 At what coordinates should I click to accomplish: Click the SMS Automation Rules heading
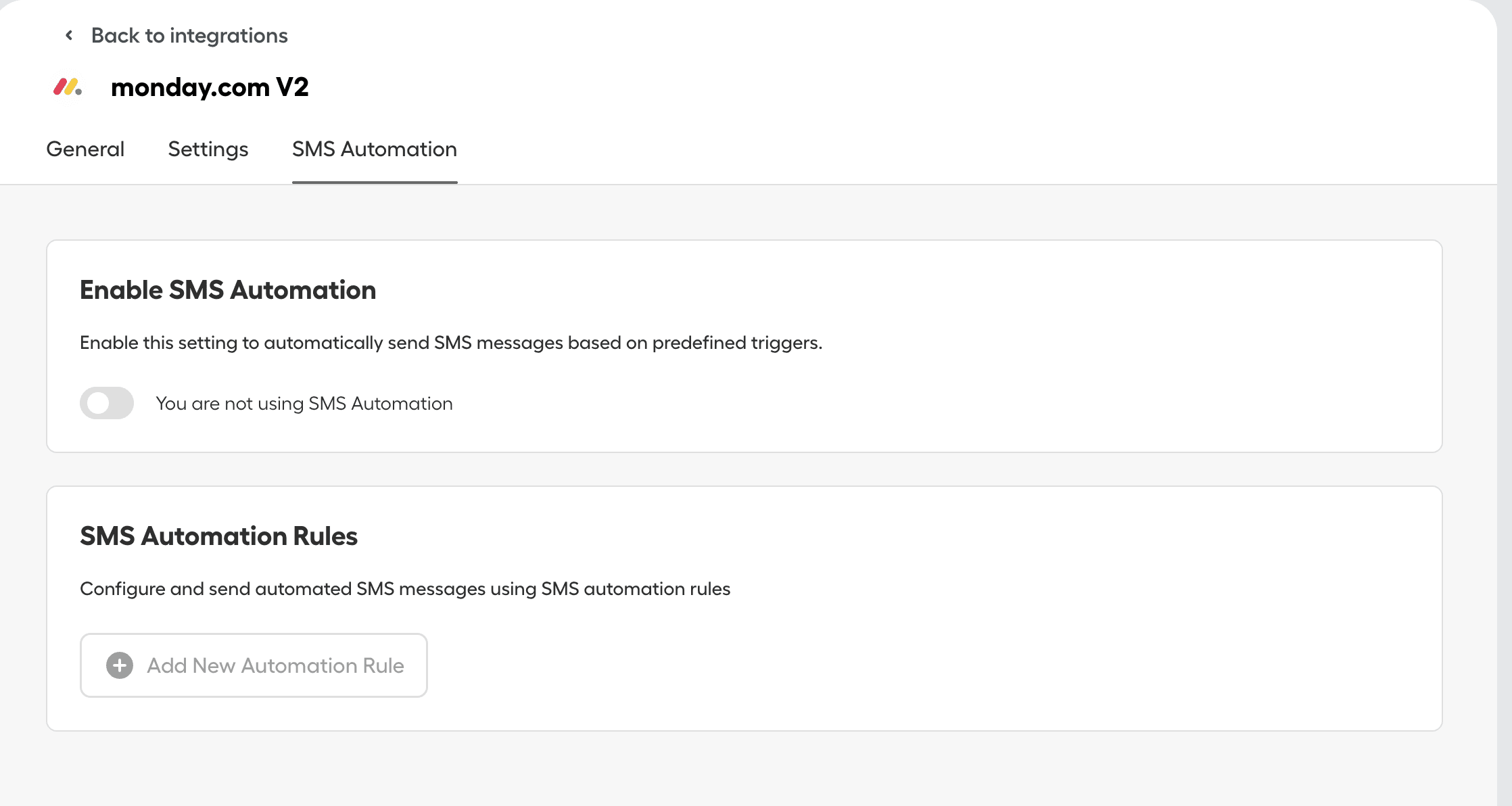pos(219,536)
